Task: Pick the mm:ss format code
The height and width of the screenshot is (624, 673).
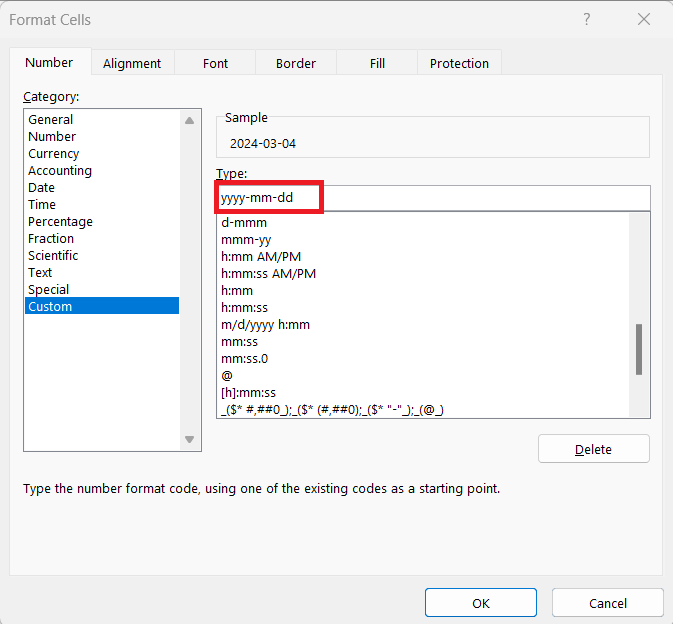Action: point(423,342)
